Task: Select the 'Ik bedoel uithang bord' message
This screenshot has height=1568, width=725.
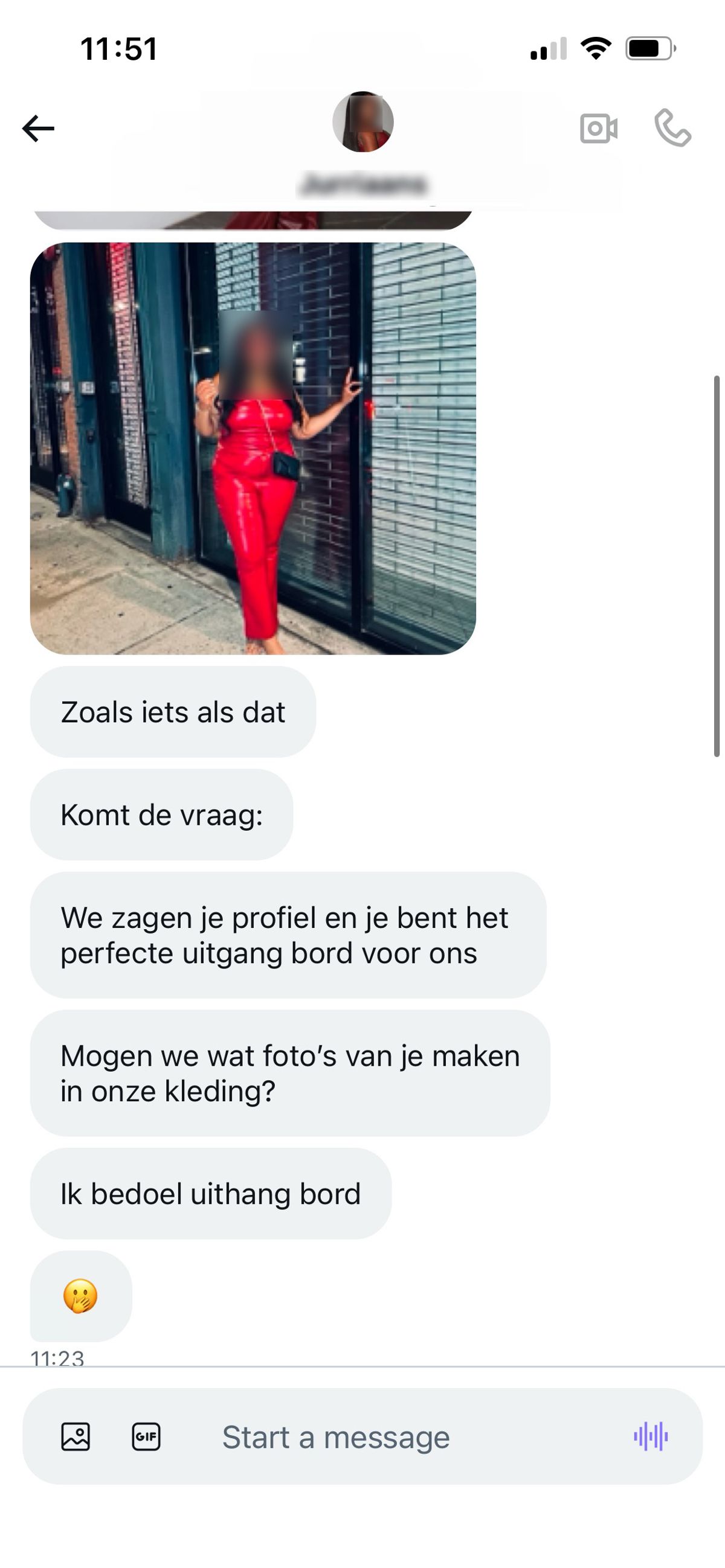Action: (211, 1194)
